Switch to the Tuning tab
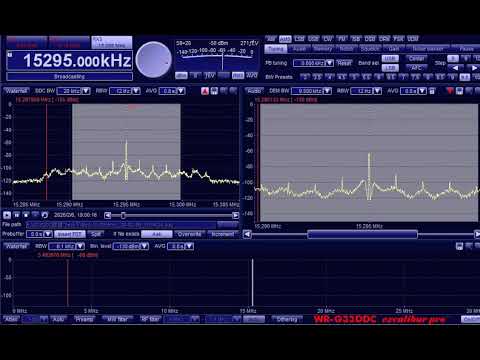 pos(276,49)
